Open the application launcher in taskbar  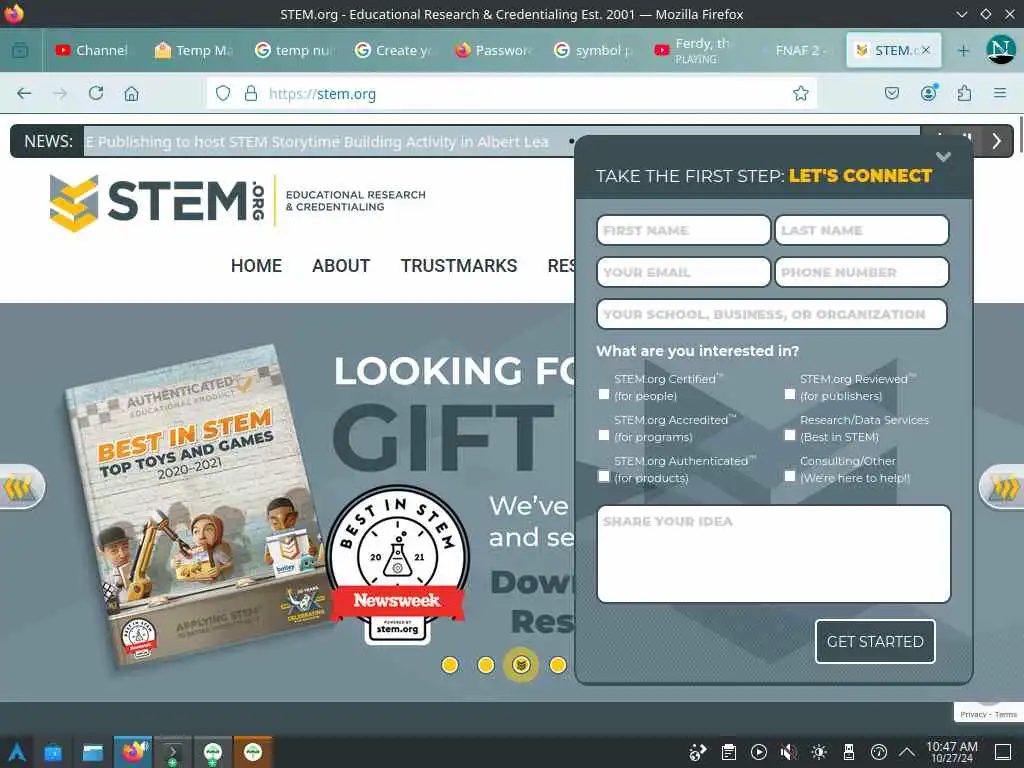tap(16, 752)
